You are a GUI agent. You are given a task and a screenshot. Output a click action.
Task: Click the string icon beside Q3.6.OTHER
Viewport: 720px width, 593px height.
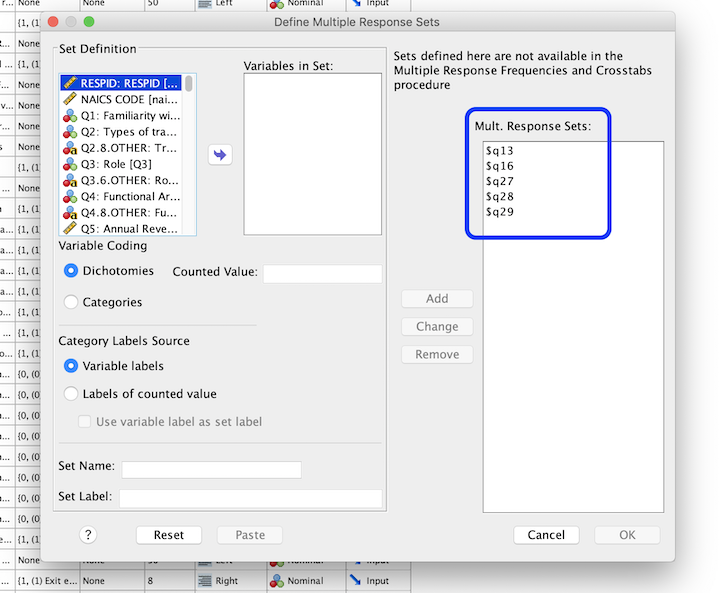(70, 180)
